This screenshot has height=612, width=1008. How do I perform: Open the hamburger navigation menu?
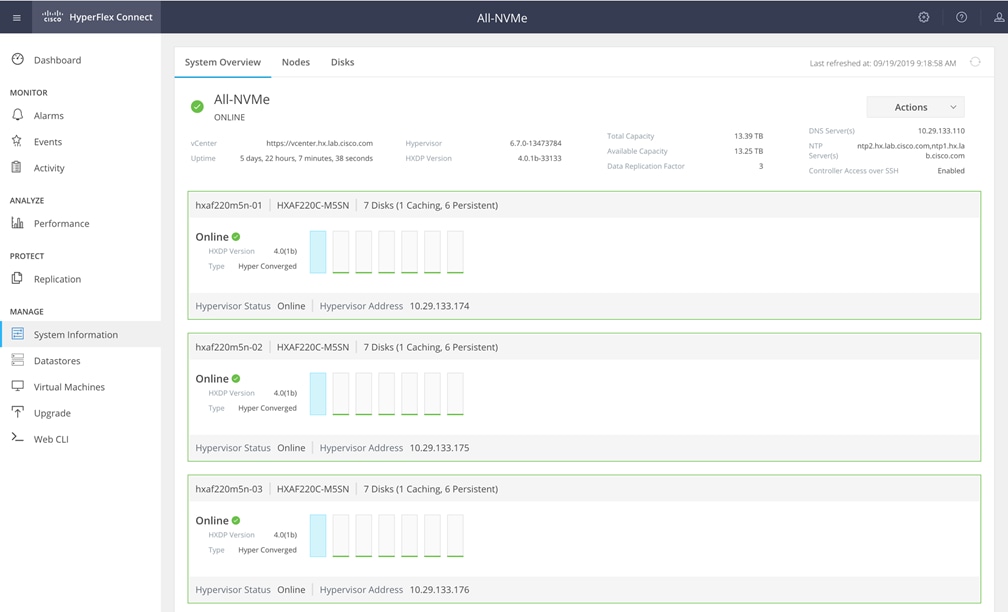(17, 18)
